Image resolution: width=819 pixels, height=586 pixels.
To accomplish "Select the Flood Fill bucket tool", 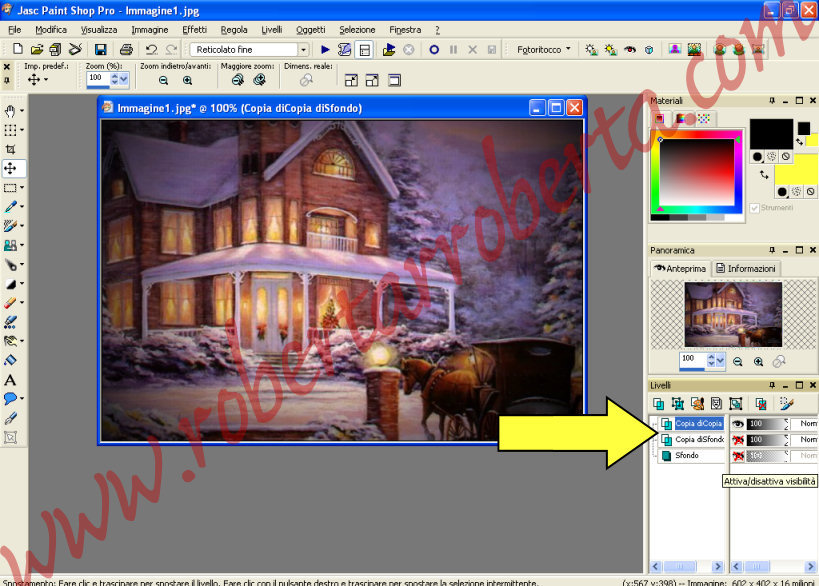I will (x=10, y=360).
